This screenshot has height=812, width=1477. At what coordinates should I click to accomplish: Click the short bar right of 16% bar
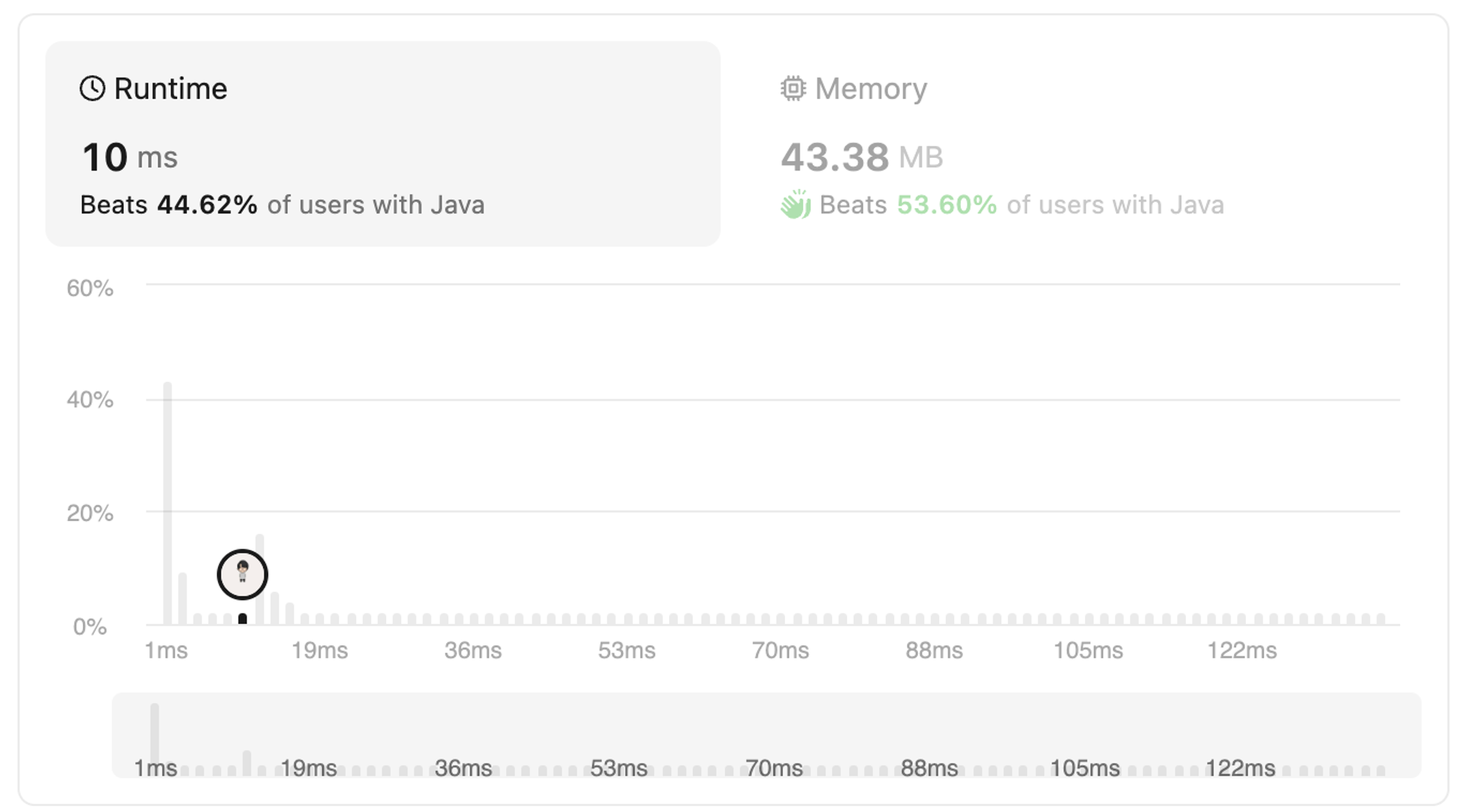[275, 608]
